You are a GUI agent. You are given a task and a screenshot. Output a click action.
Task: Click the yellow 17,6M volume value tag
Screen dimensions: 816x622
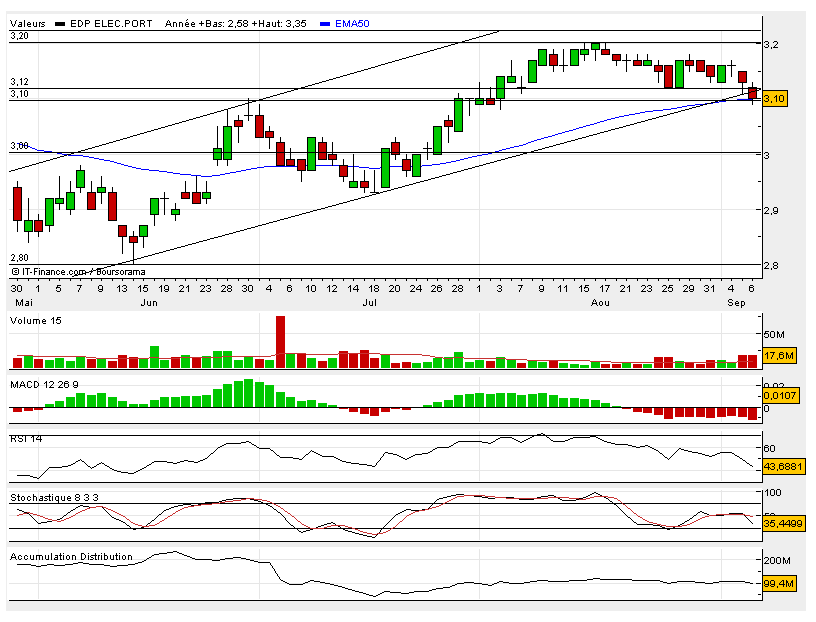(x=779, y=356)
